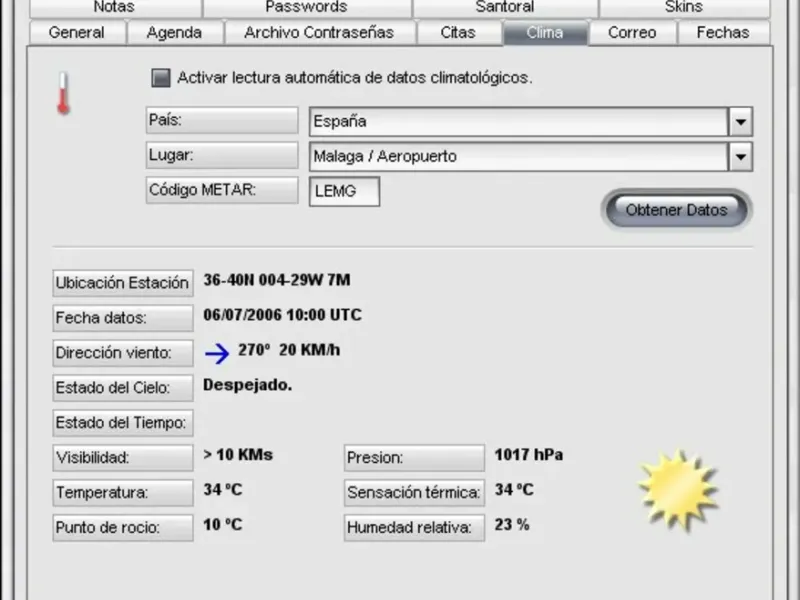This screenshot has height=600, width=800.
Task: Click the blue wind direction arrow
Action: [217, 353]
